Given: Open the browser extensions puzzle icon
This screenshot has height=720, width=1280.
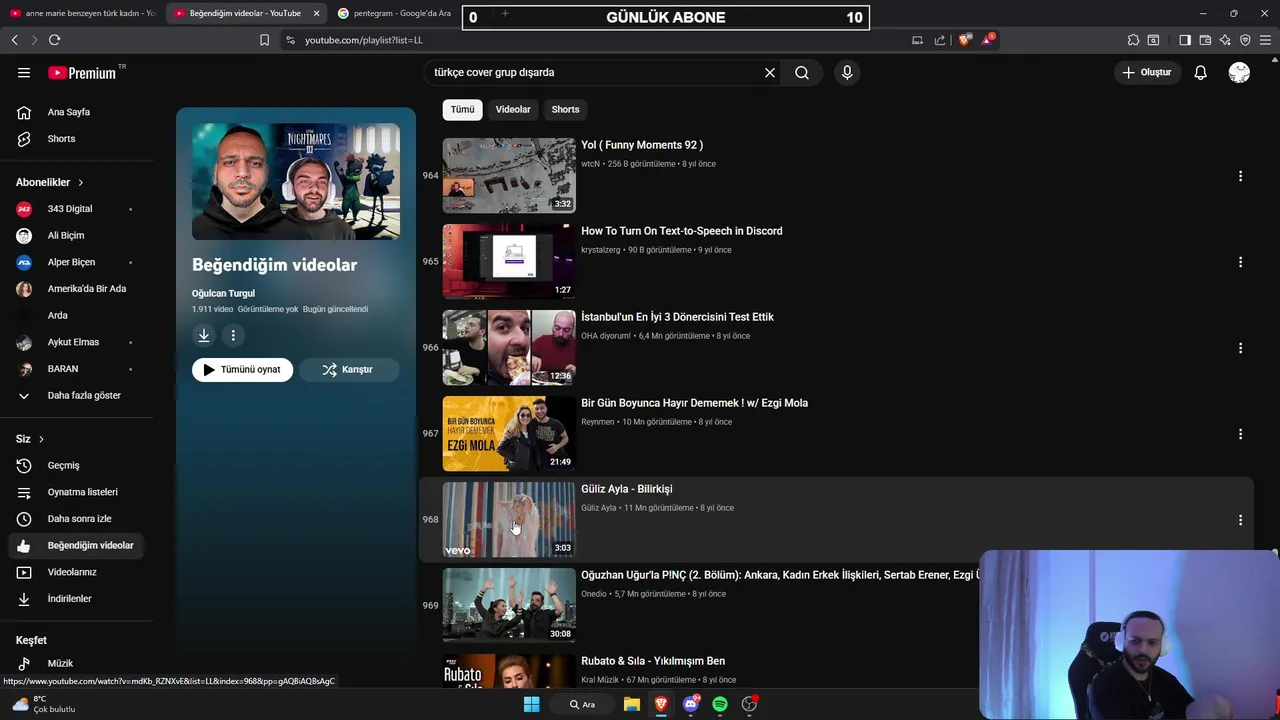Looking at the screenshot, I should [x=1133, y=40].
